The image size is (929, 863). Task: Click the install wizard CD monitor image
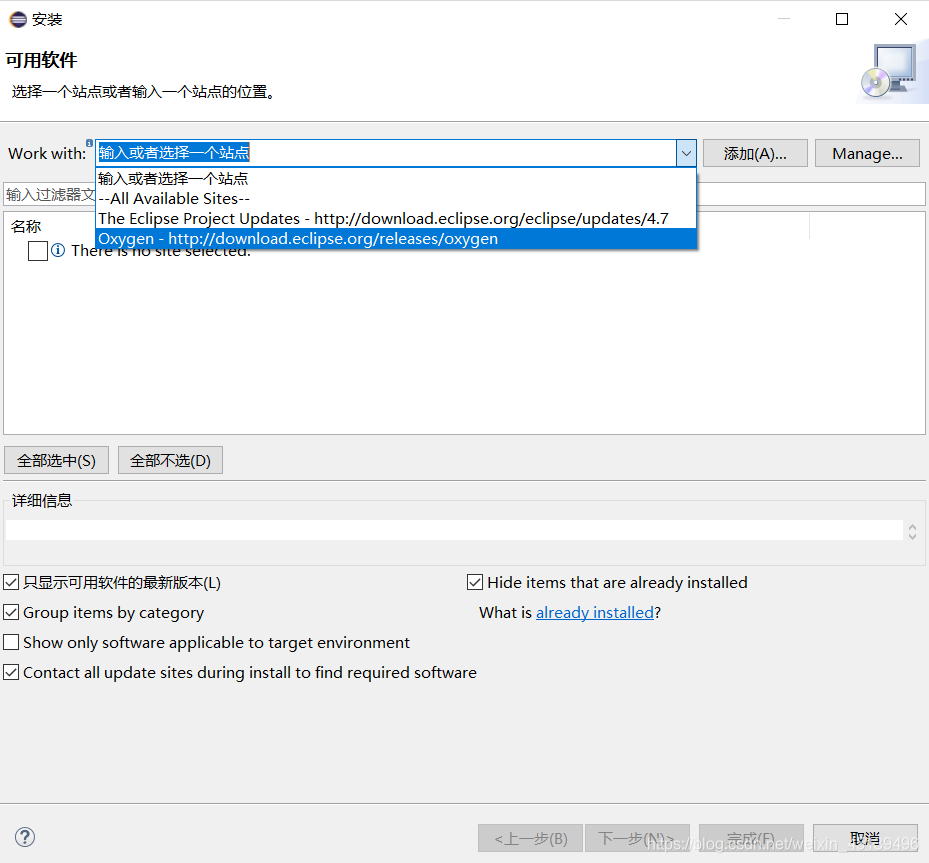point(890,72)
